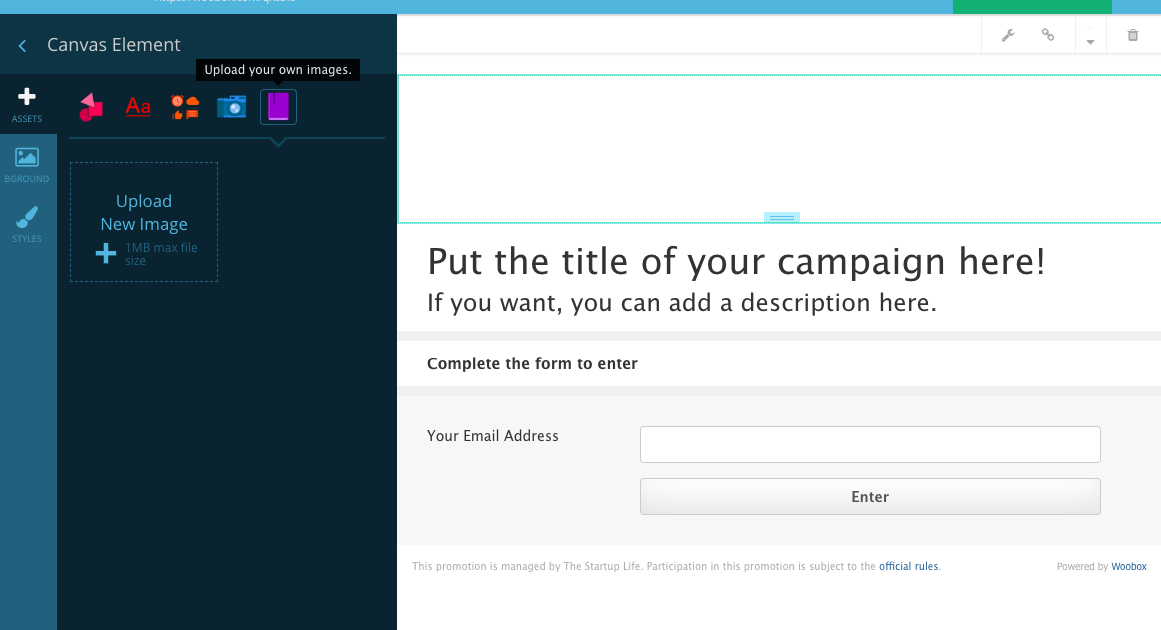Viewport: 1161px width, 630px height.
Task: Click the Enter submit button
Action: point(870,497)
